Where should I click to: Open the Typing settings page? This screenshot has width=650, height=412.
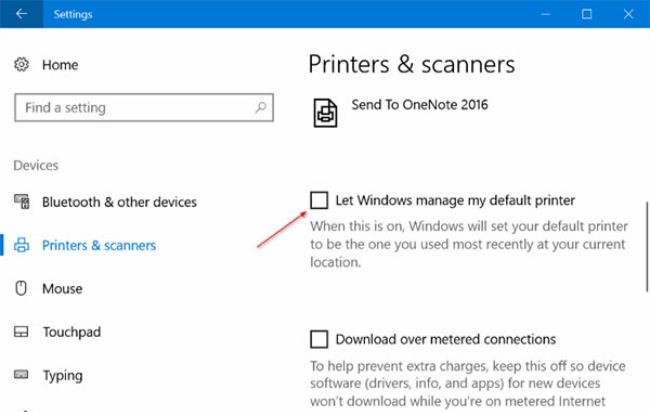tap(63, 375)
